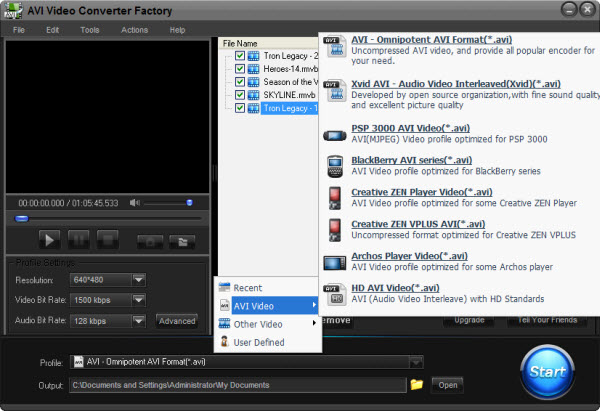Choose BlackBerry AVI series link
The image size is (600, 411).
tap(412, 160)
